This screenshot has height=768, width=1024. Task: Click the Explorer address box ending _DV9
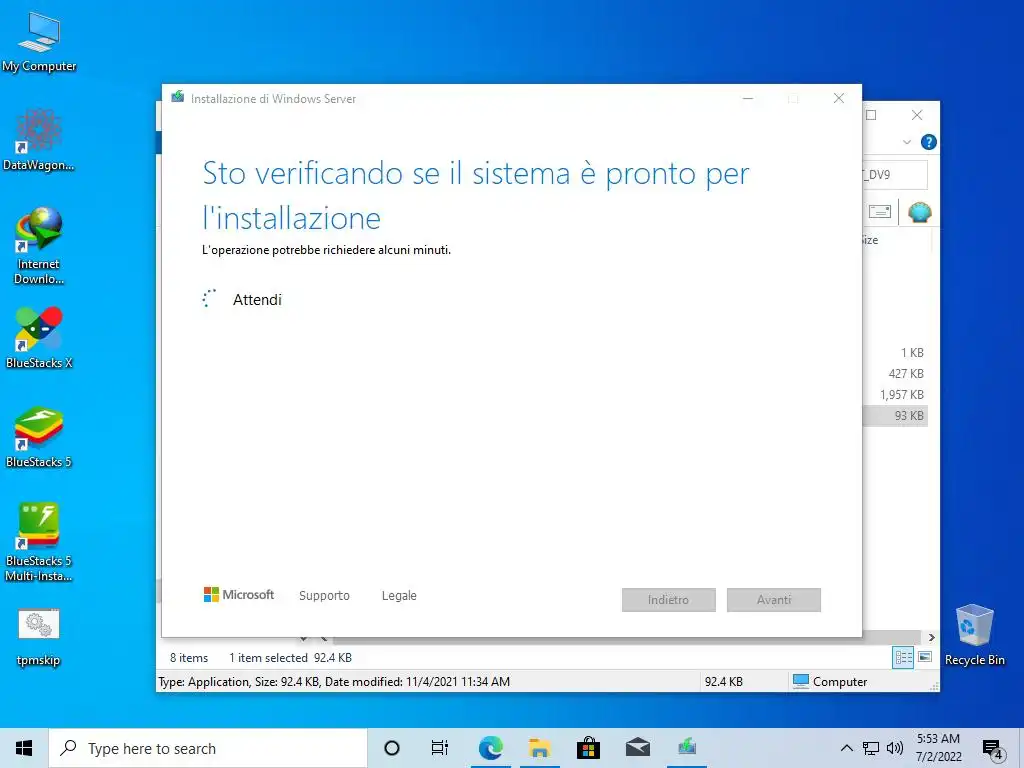pos(895,174)
